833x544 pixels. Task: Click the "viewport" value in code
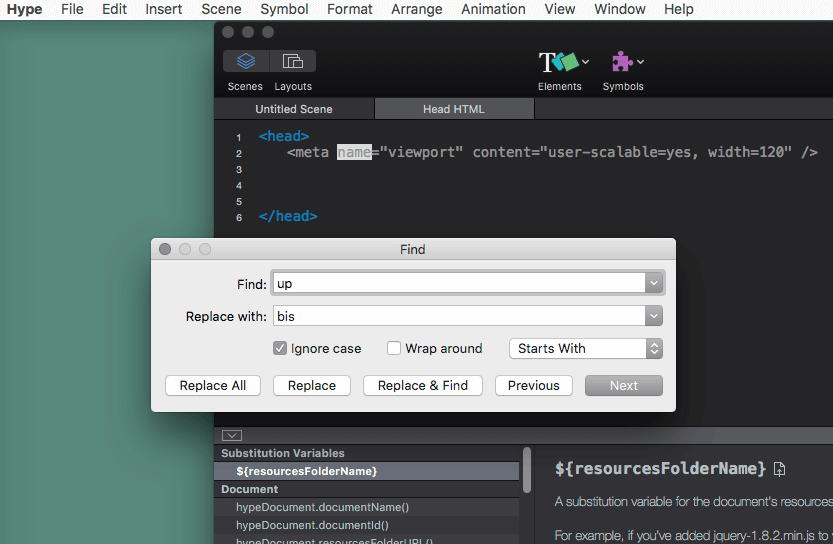tap(421, 152)
